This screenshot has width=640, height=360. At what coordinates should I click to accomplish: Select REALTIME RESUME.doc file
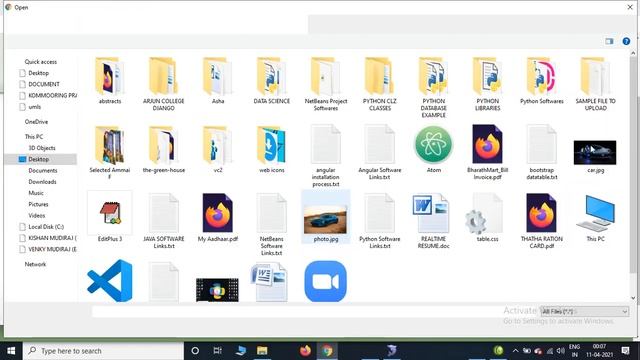tap(433, 221)
